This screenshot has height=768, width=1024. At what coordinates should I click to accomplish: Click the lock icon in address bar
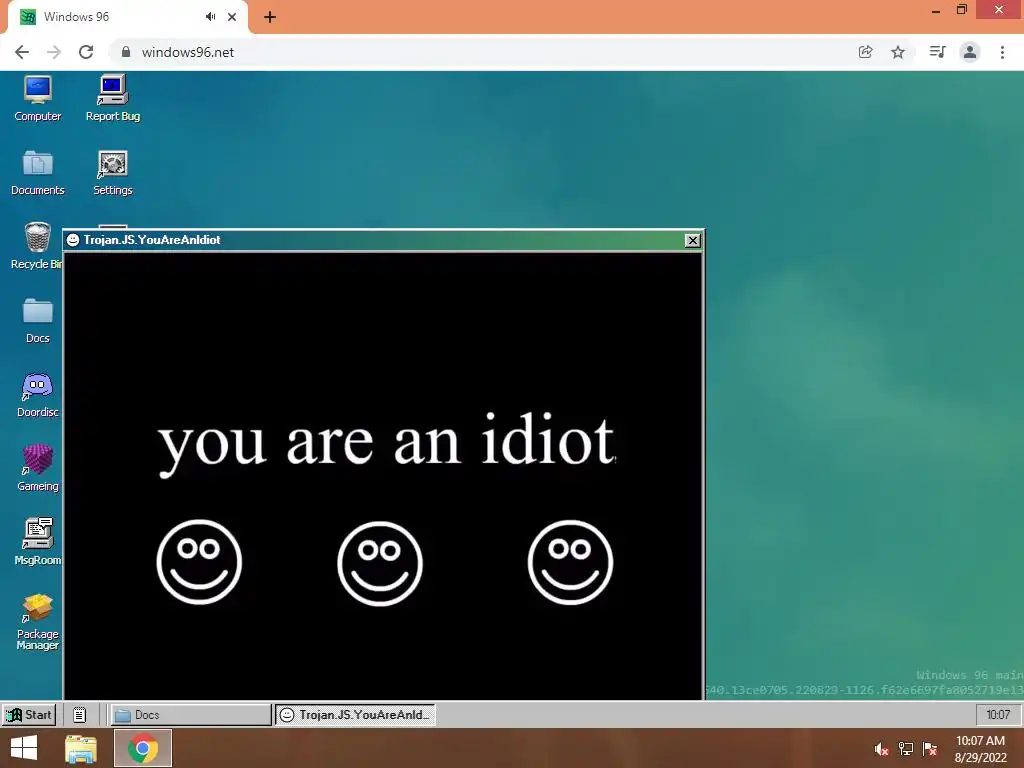(126, 52)
